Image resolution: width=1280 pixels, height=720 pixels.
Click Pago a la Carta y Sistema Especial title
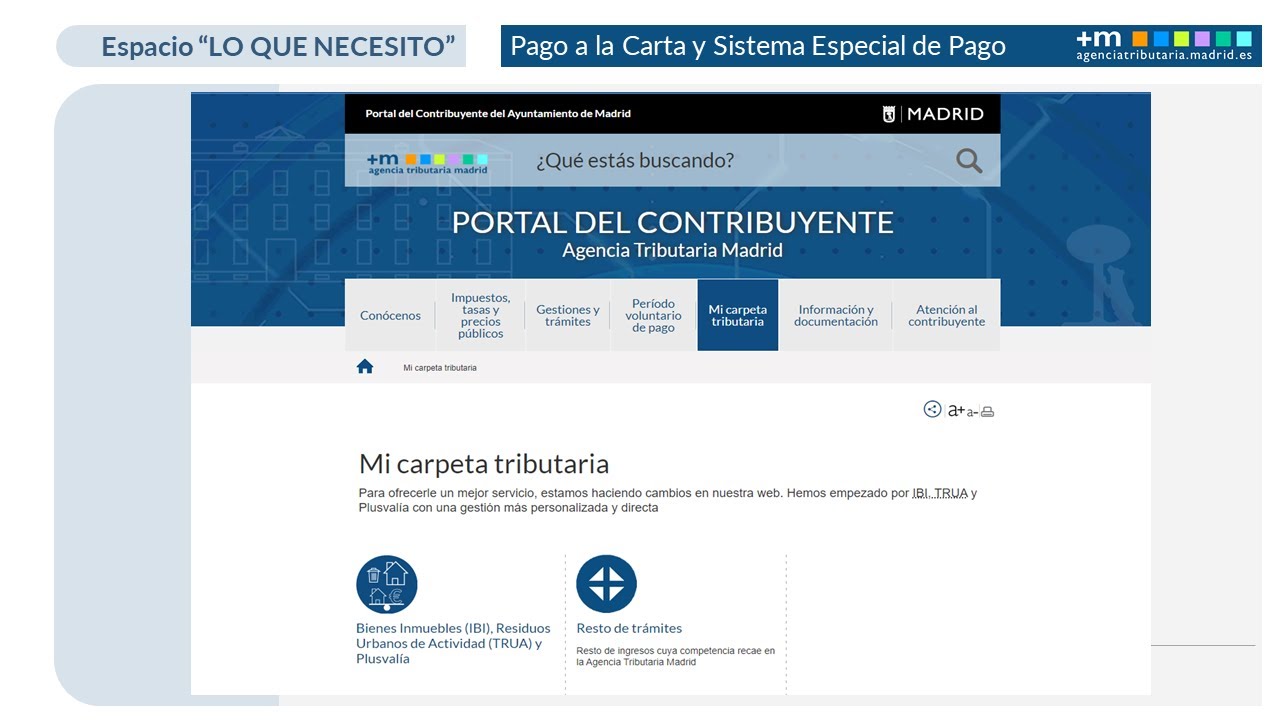tap(758, 46)
